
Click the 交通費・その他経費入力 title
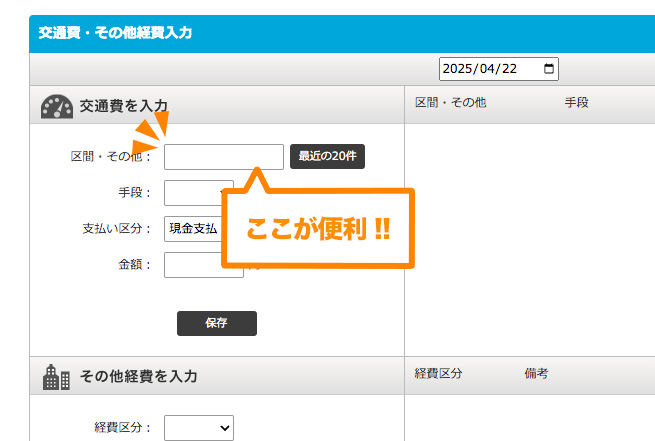click(115, 33)
